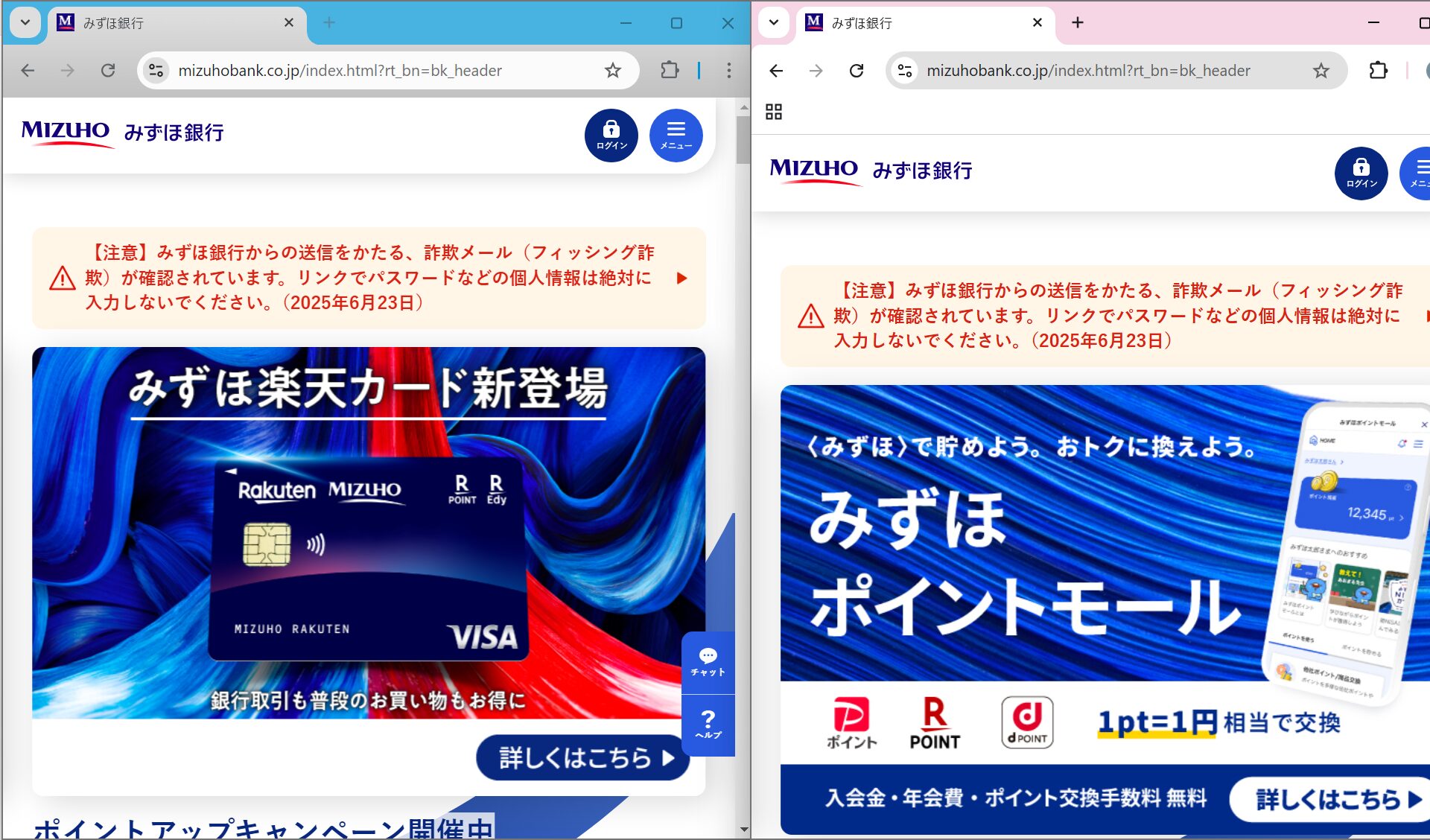Open Chrome three-dot menu in left window
Viewport: 1430px width, 840px height.
click(729, 70)
